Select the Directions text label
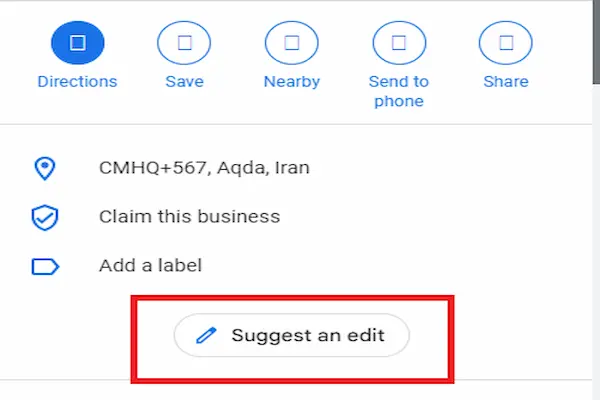 click(x=77, y=82)
